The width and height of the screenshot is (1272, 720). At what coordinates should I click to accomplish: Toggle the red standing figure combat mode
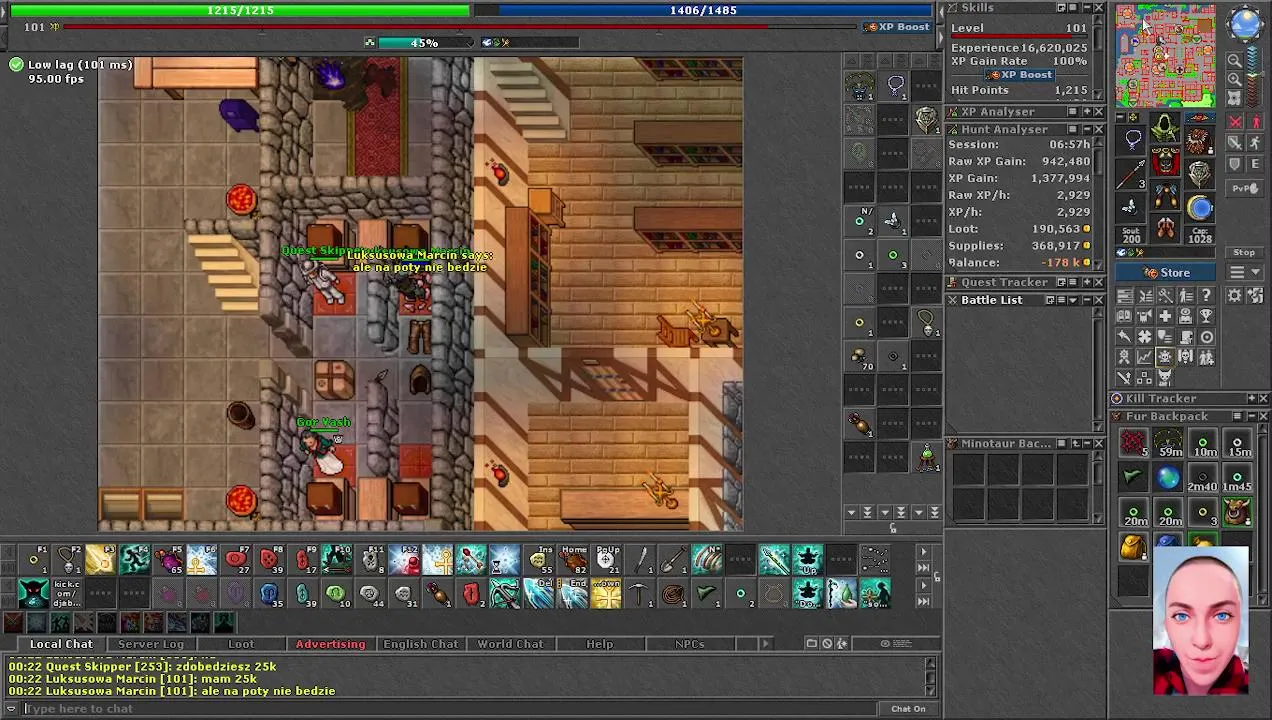pyautogui.click(x=1256, y=121)
